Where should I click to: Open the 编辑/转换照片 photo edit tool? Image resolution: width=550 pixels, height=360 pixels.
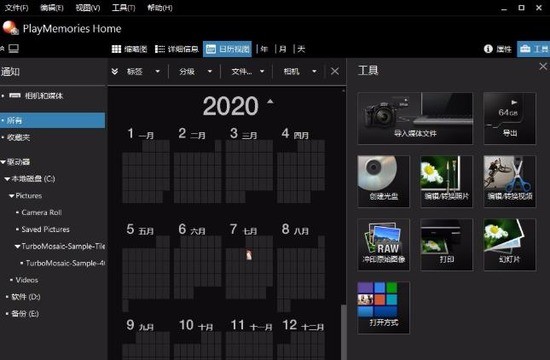(447, 181)
